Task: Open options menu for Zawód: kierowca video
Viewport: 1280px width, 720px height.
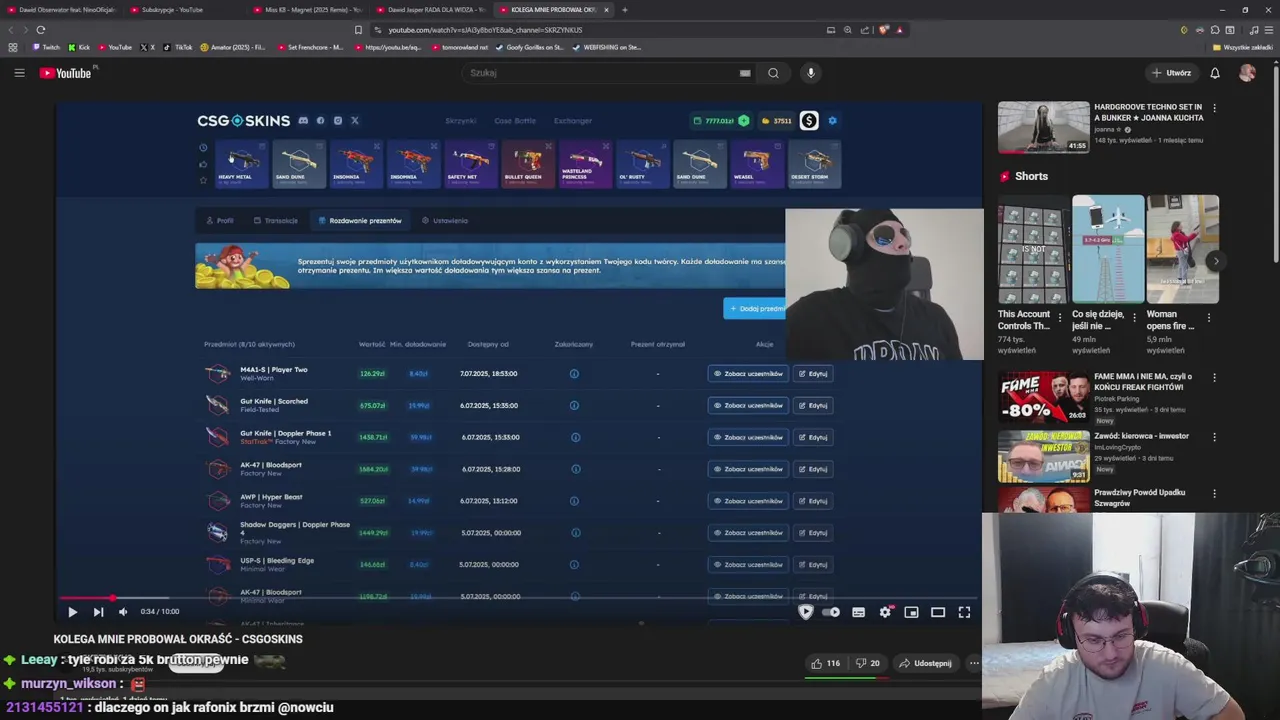Action: (x=1214, y=437)
